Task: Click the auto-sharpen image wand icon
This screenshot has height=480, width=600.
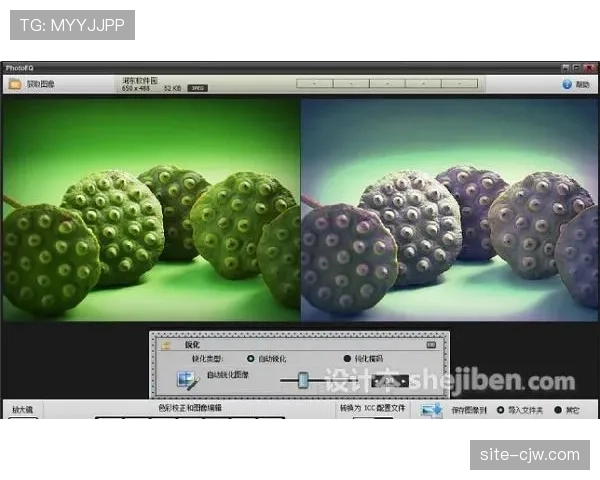Action: (187, 379)
